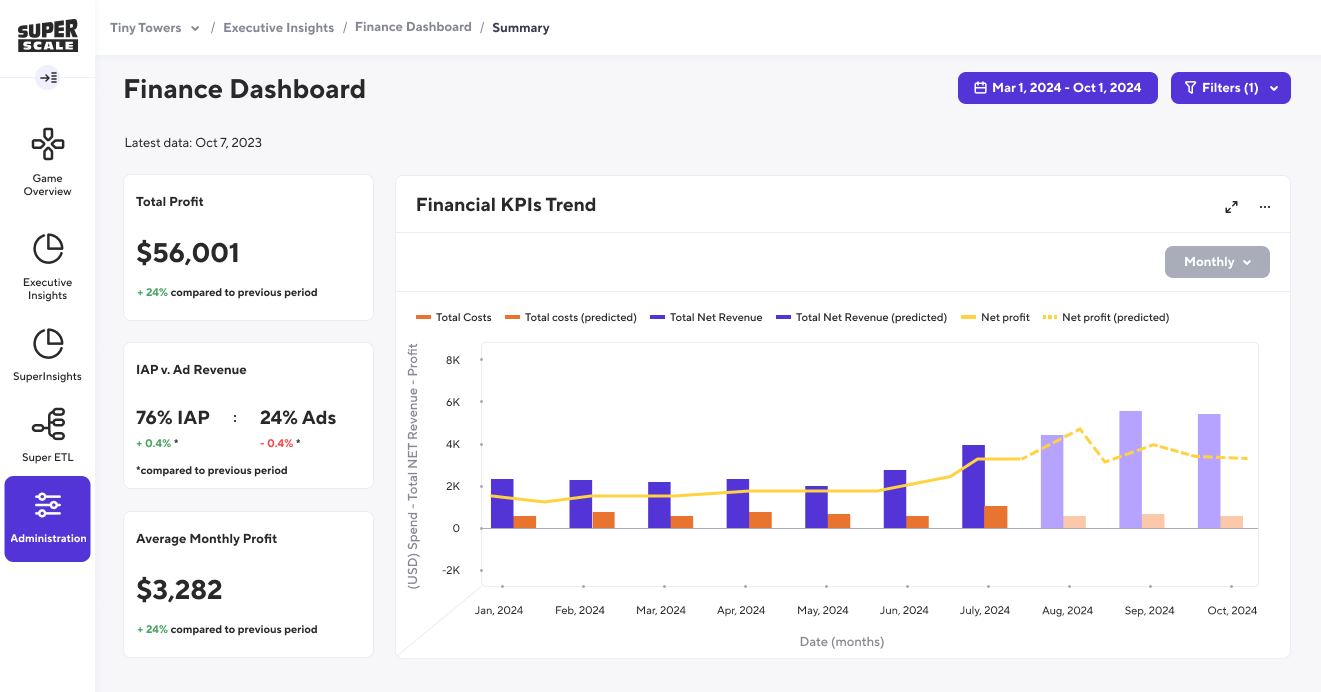Click the IAP v. Ad Revenue card title
This screenshot has height=692, width=1321.
[x=191, y=370]
